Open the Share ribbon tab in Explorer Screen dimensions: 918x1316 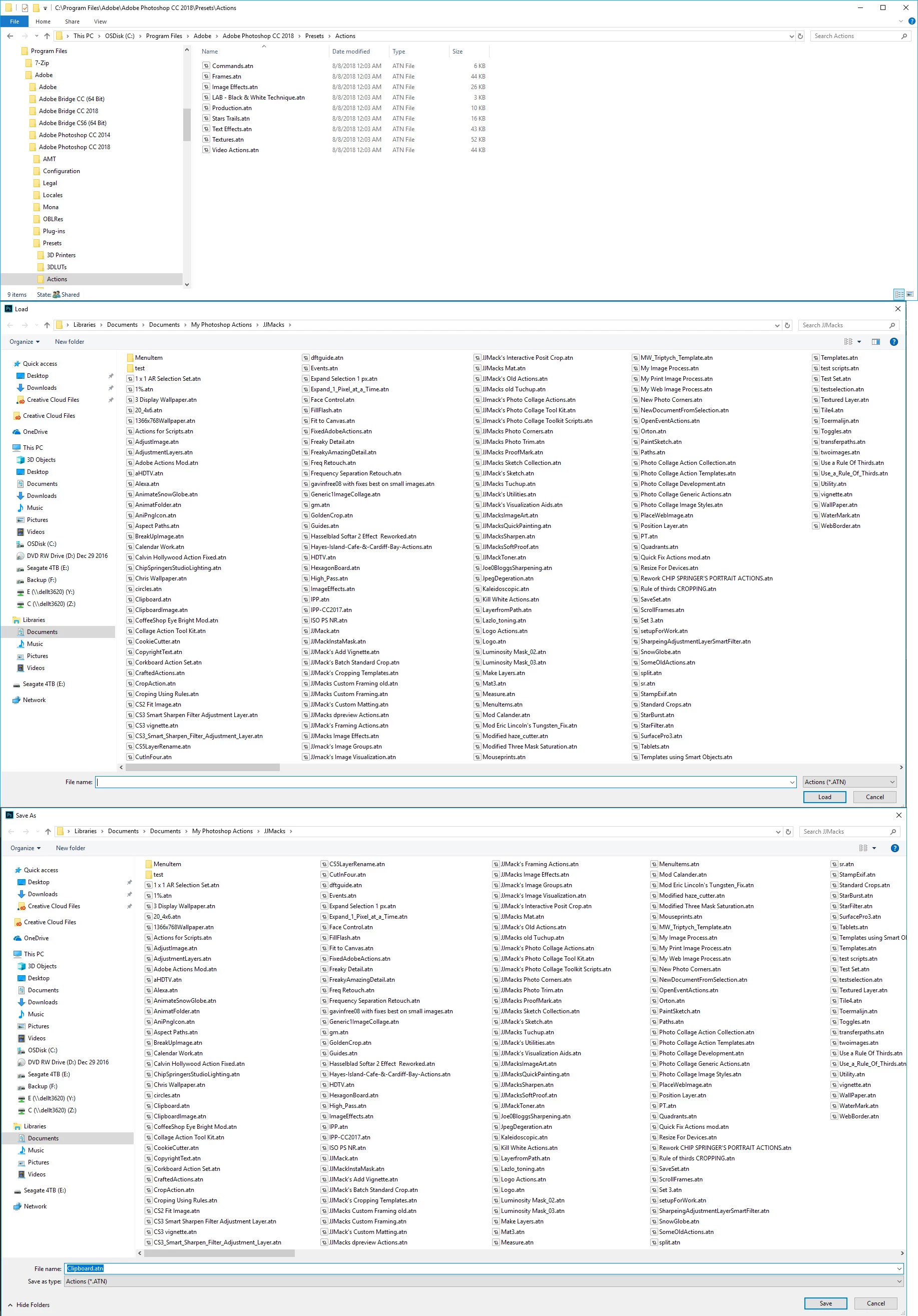click(72, 21)
